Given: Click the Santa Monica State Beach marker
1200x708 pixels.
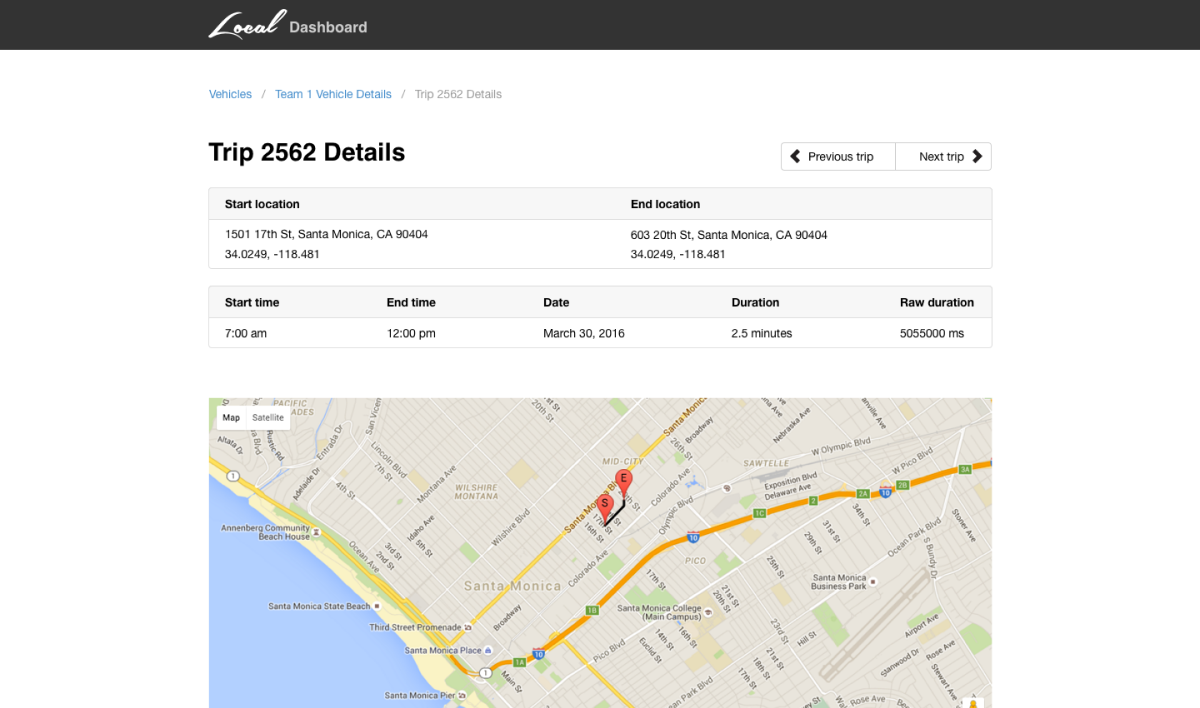Looking at the screenshot, I should [378, 606].
